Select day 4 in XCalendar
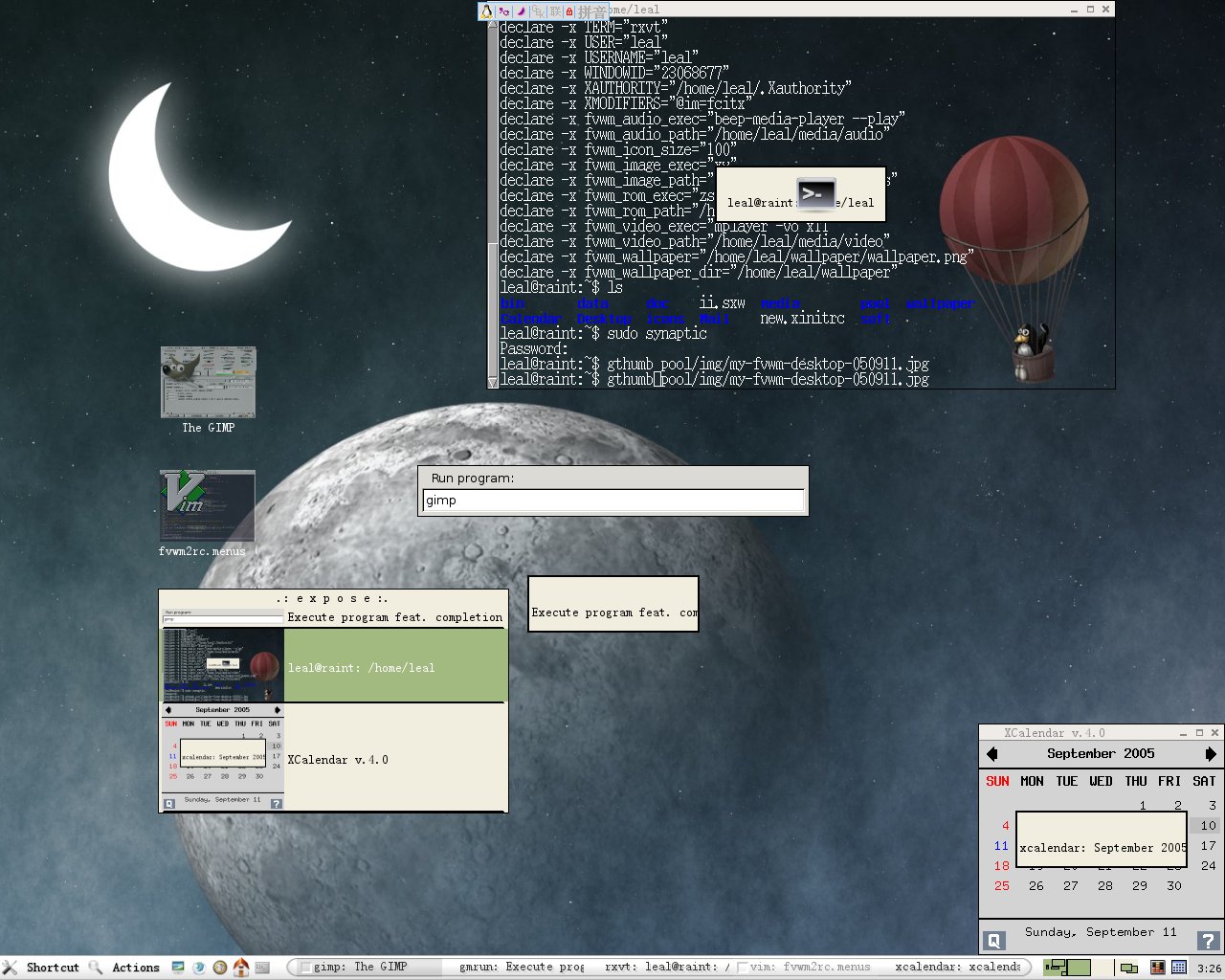The width and height of the screenshot is (1225, 980). [x=1005, y=826]
